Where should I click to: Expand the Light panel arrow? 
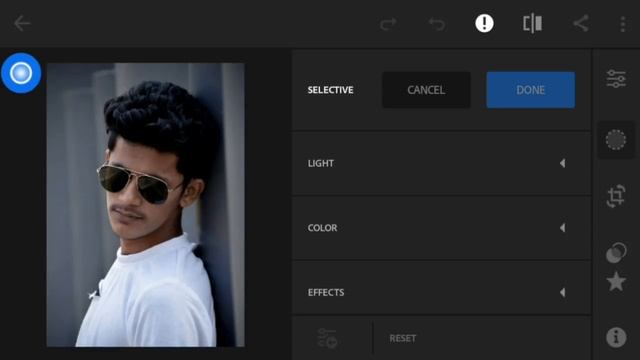(563, 163)
